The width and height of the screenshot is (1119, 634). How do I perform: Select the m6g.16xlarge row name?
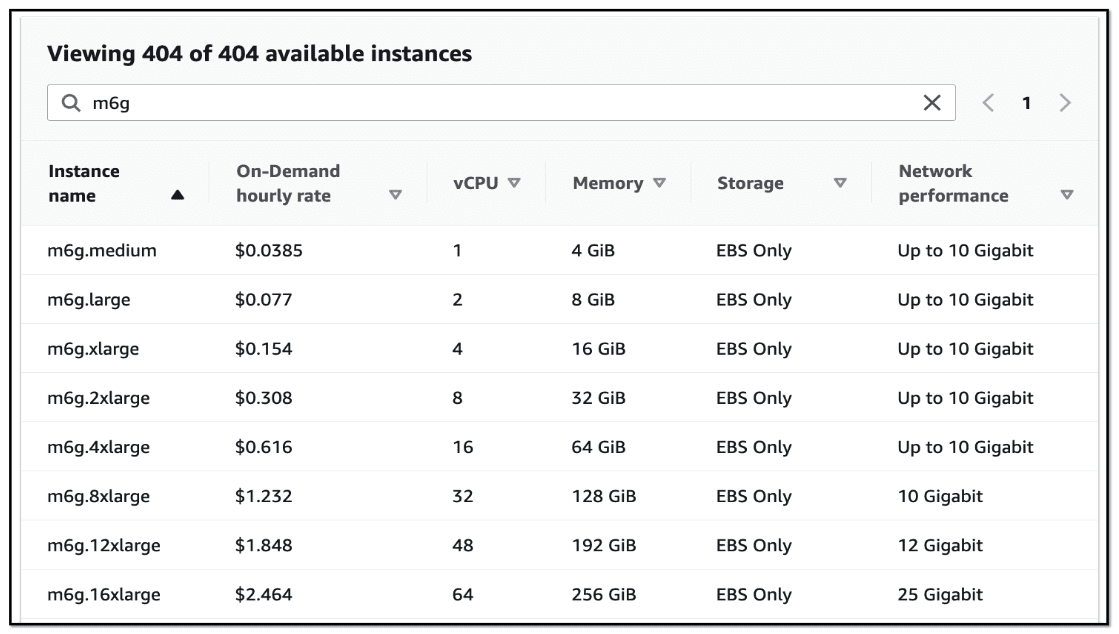104,595
